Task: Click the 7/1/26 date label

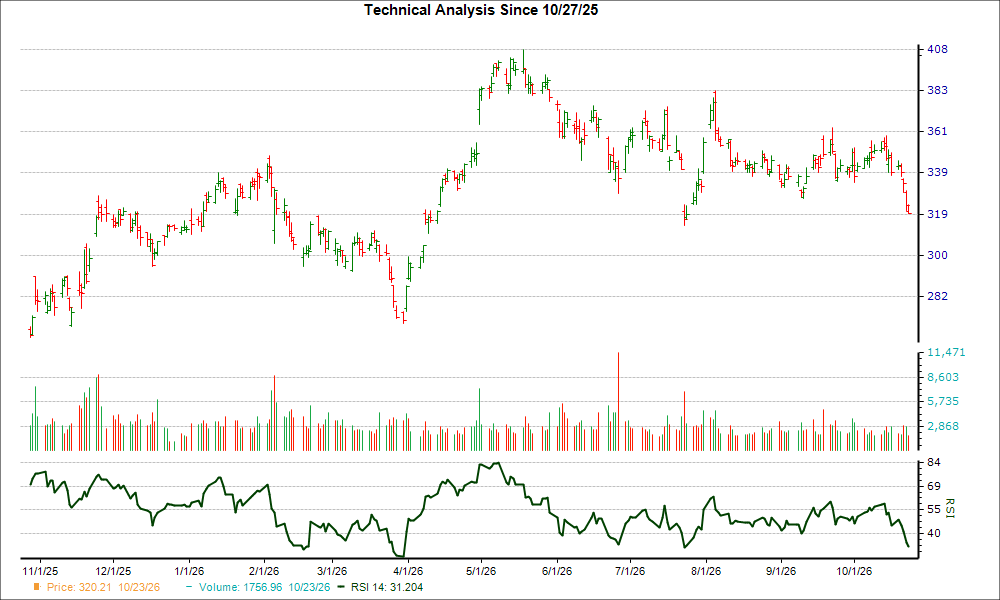Action: [x=629, y=571]
